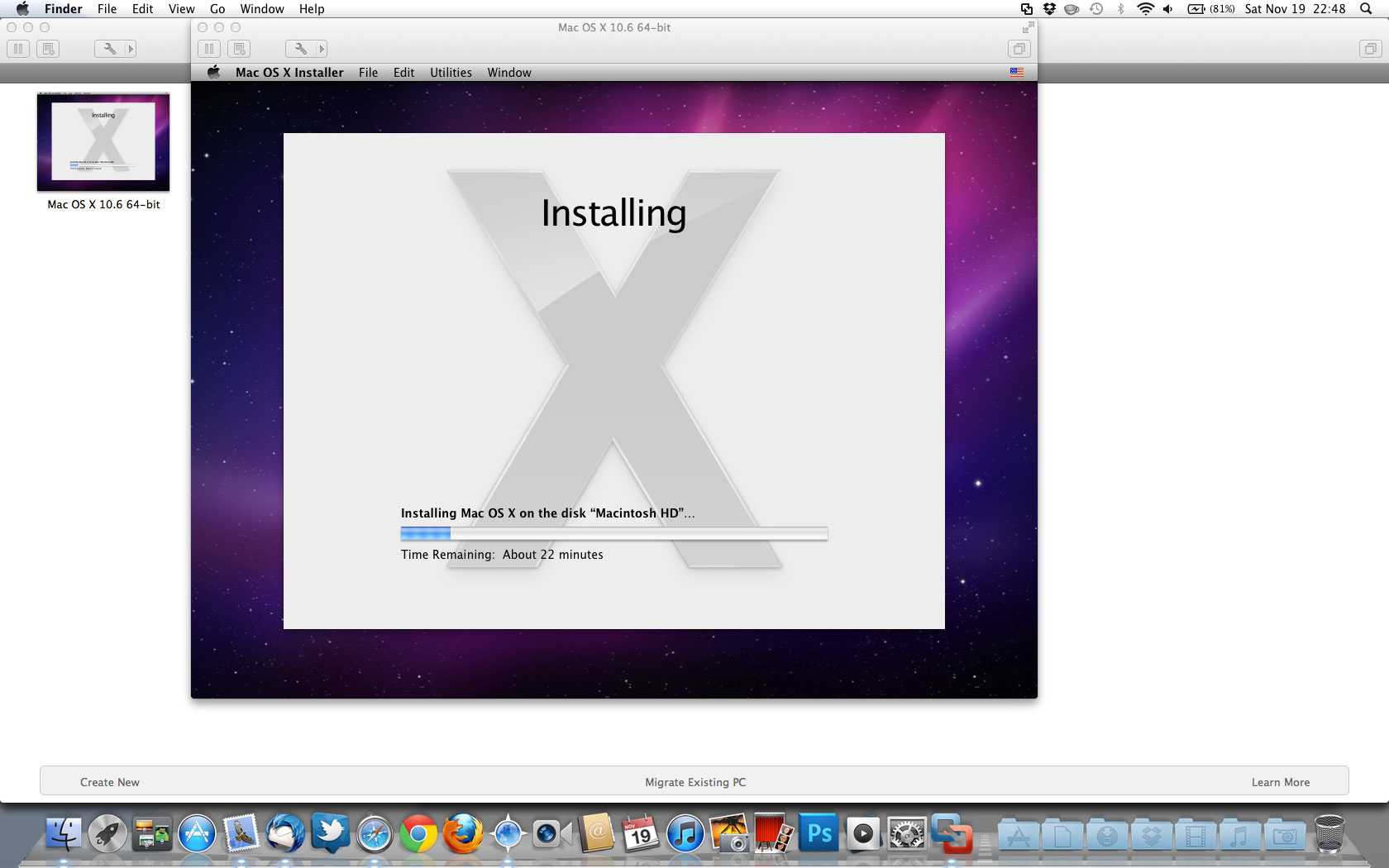Click the Time Machine menu bar icon
The width and height of the screenshot is (1389, 868).
1096,9
